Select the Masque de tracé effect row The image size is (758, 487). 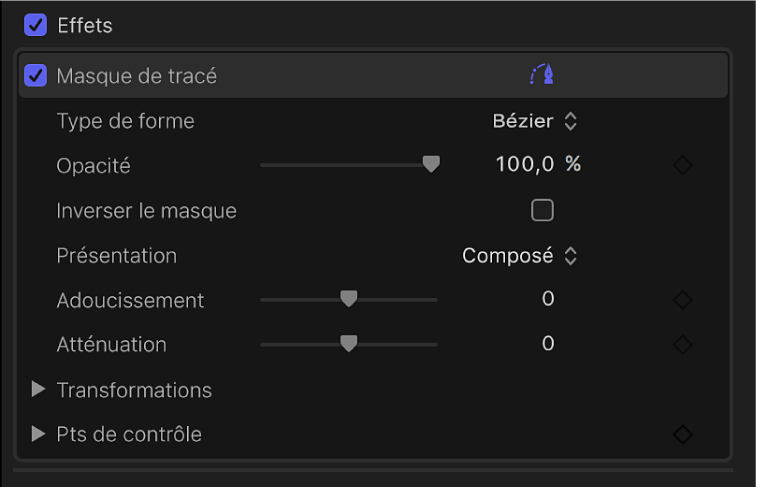coord(300,75)
